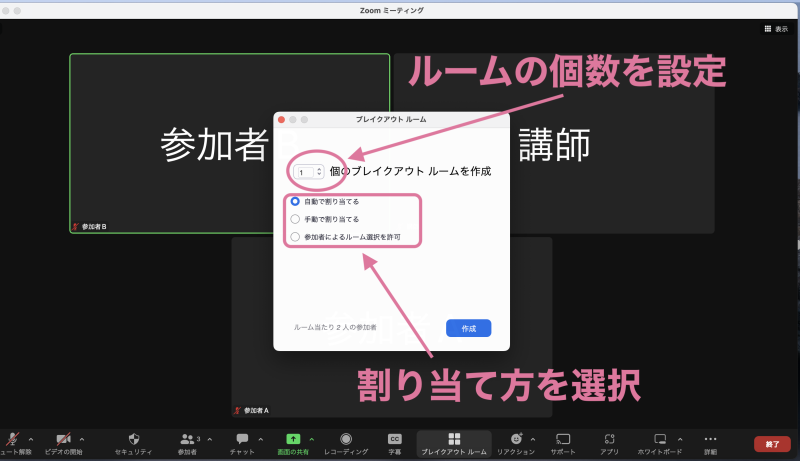This screenshot has width=800, height=461.
Task: Start video with the camera icon
Action: (63, 439)
